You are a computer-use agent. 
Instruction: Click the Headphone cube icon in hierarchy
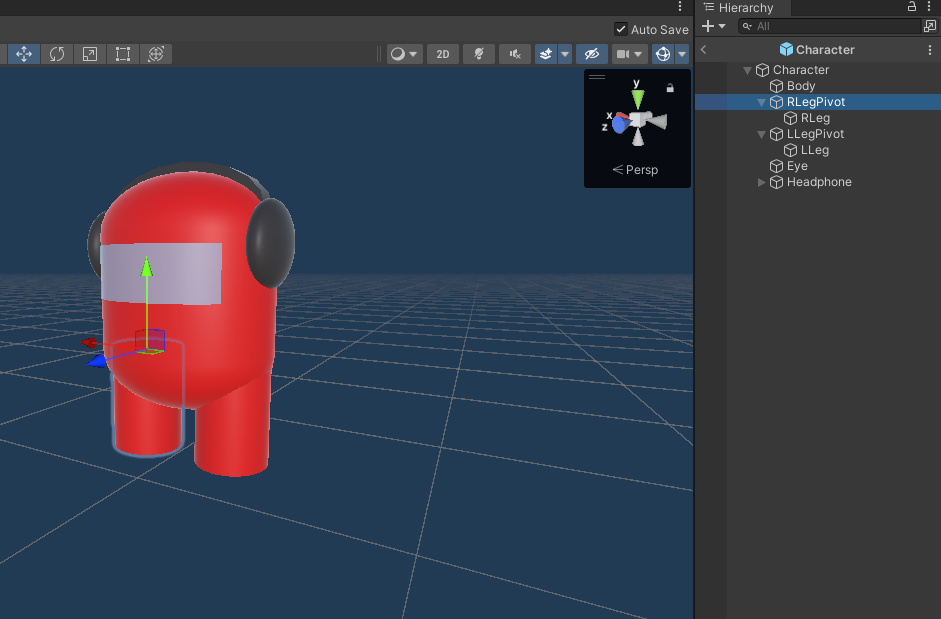tap(777, 182)
